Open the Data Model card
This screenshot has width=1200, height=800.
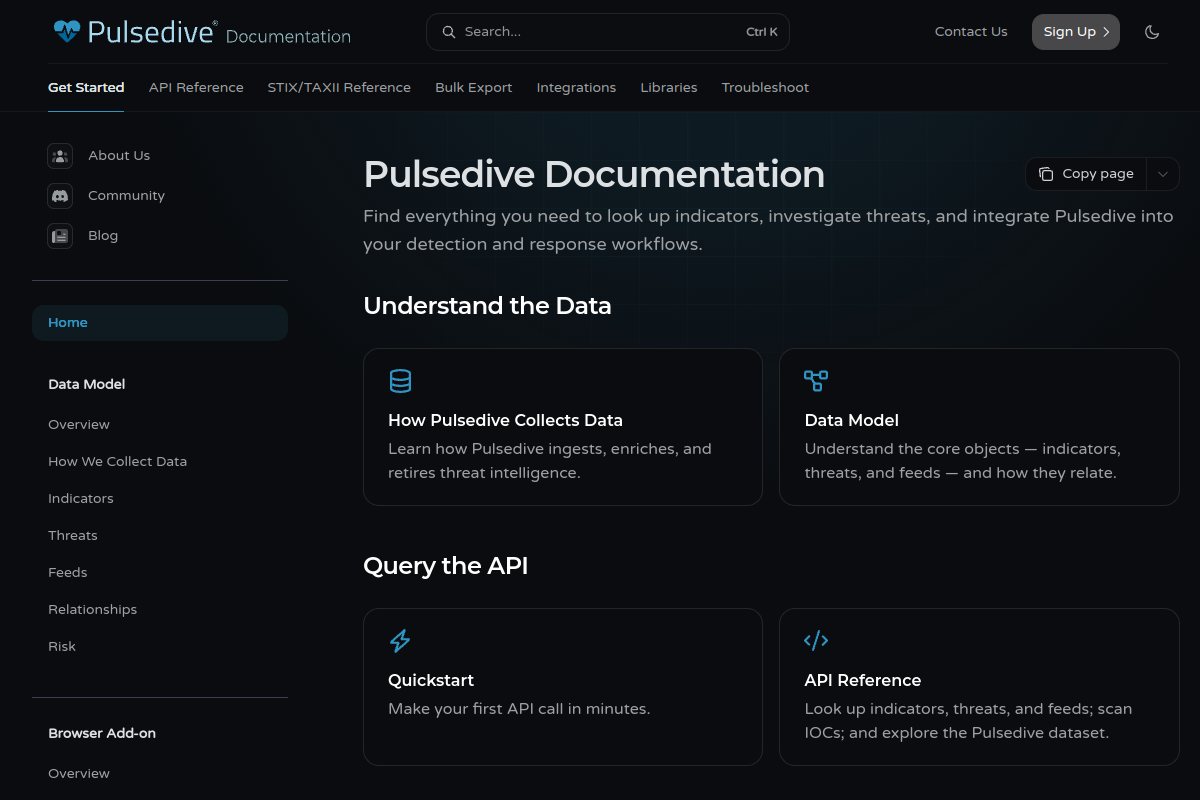(x=979, y=427)
